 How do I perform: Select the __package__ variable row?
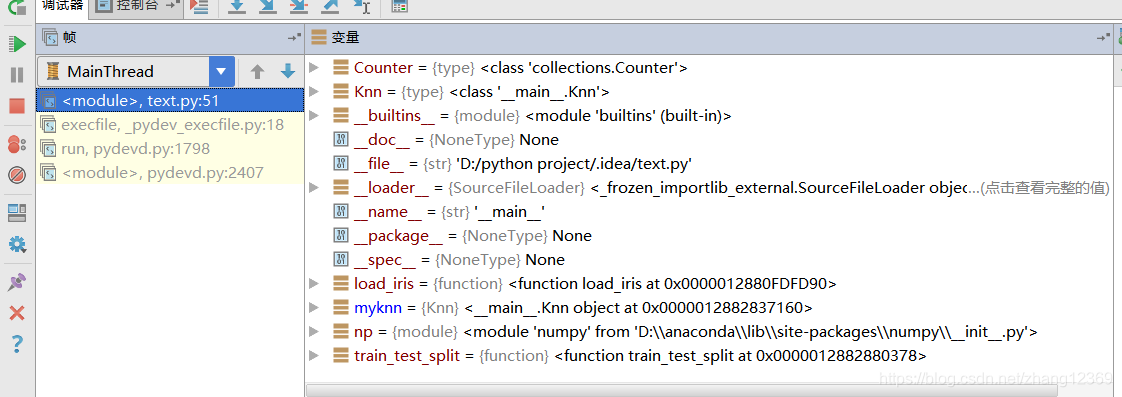[708, 235]
